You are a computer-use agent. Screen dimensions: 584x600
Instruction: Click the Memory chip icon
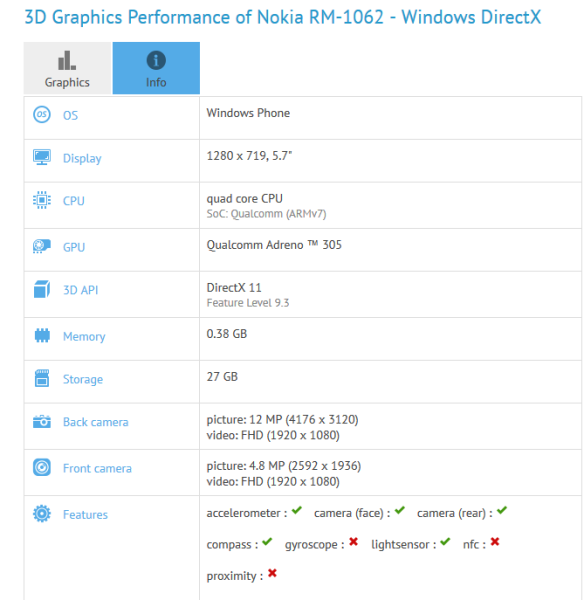(x=42, y=336)
